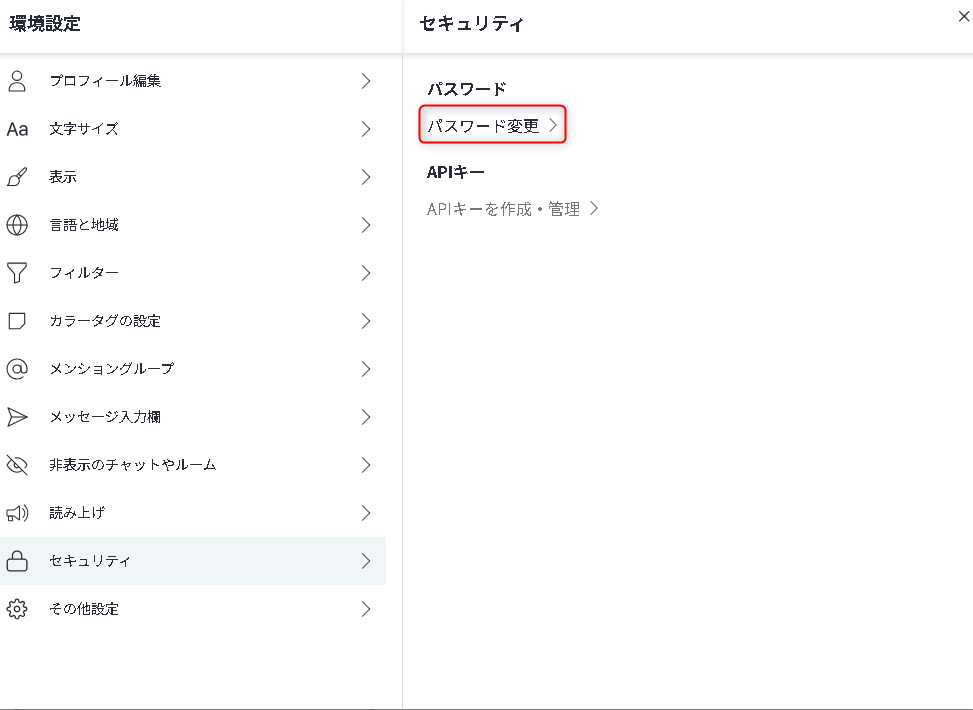The width and height of the screenshot is (973, 710).
Task: Click the gear icon for other settings
Action: click(x=17, y=609)
